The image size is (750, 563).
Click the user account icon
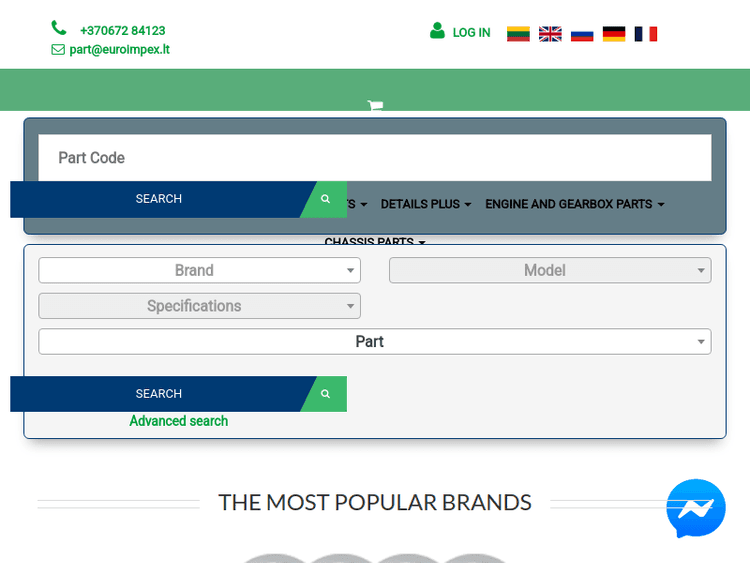[437, 31]
